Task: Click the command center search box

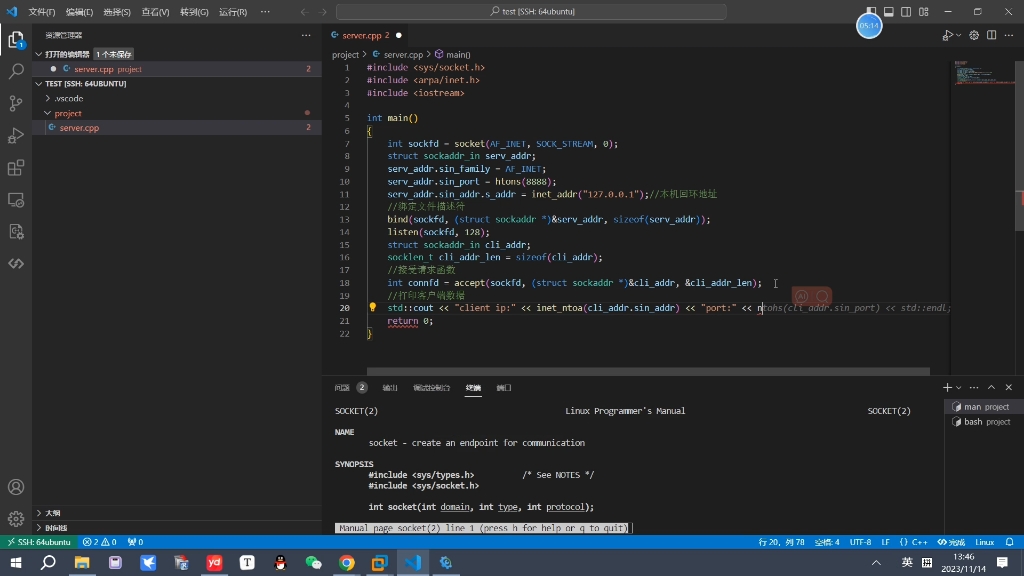Action: tap(531, 12)
